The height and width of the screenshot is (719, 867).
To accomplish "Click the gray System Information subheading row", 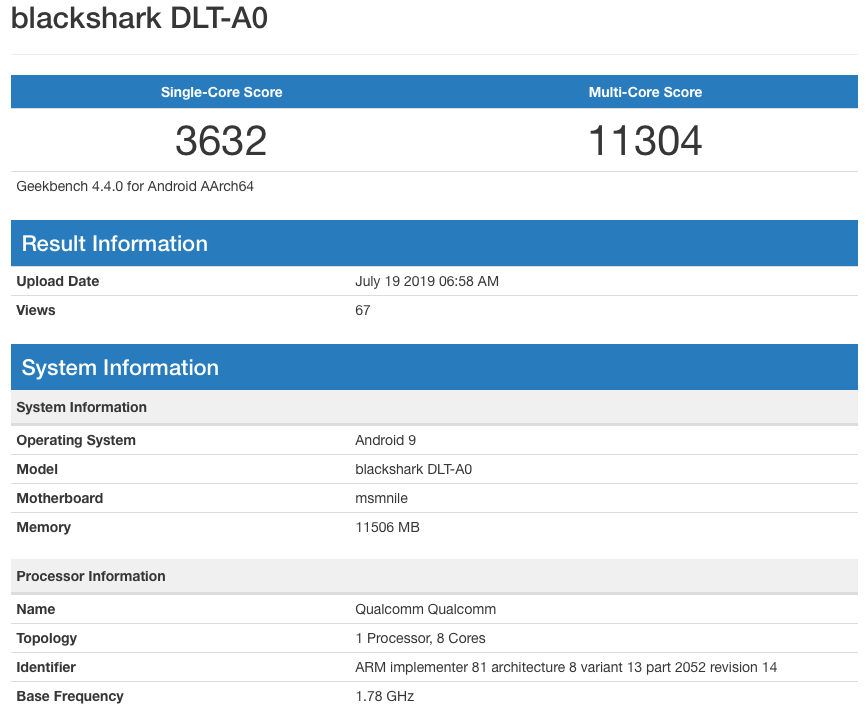I will tap(82, 408).
